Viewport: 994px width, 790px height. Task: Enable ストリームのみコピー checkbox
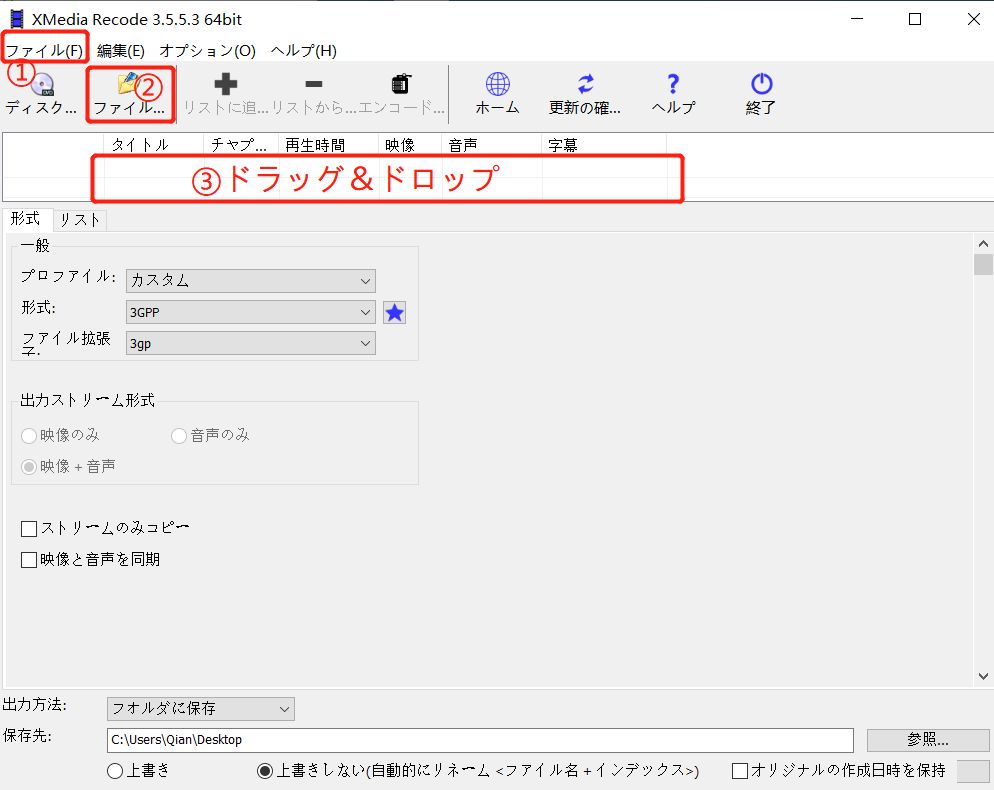coord(29,529)
